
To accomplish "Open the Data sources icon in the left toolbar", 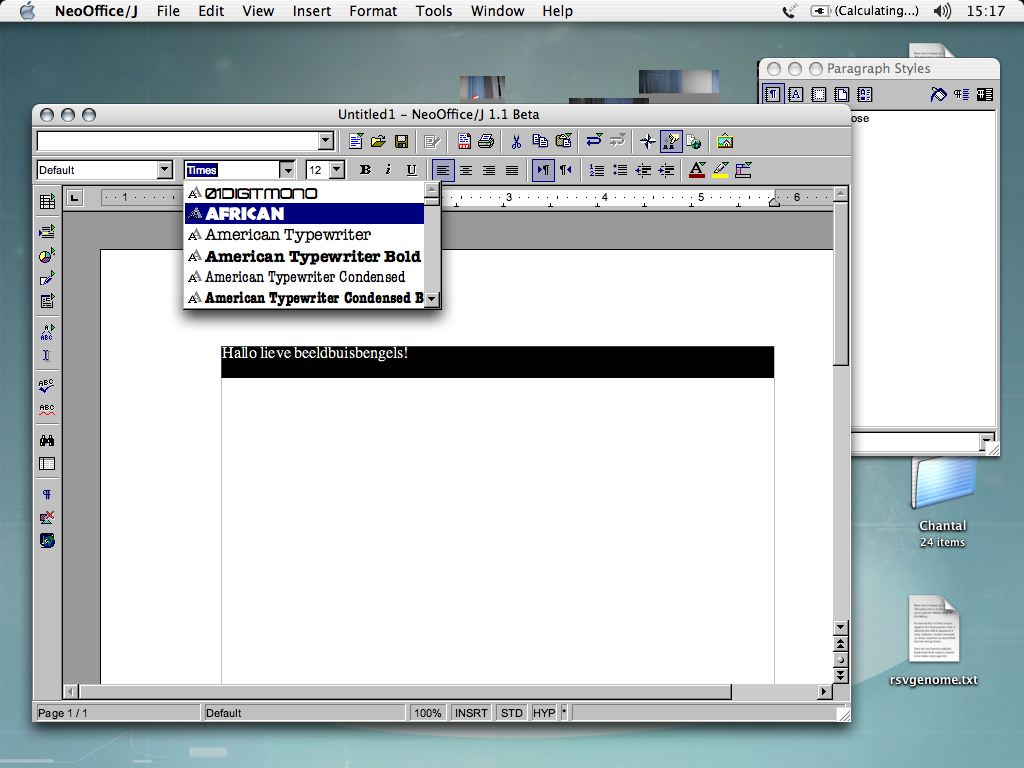I will point(47,464).
